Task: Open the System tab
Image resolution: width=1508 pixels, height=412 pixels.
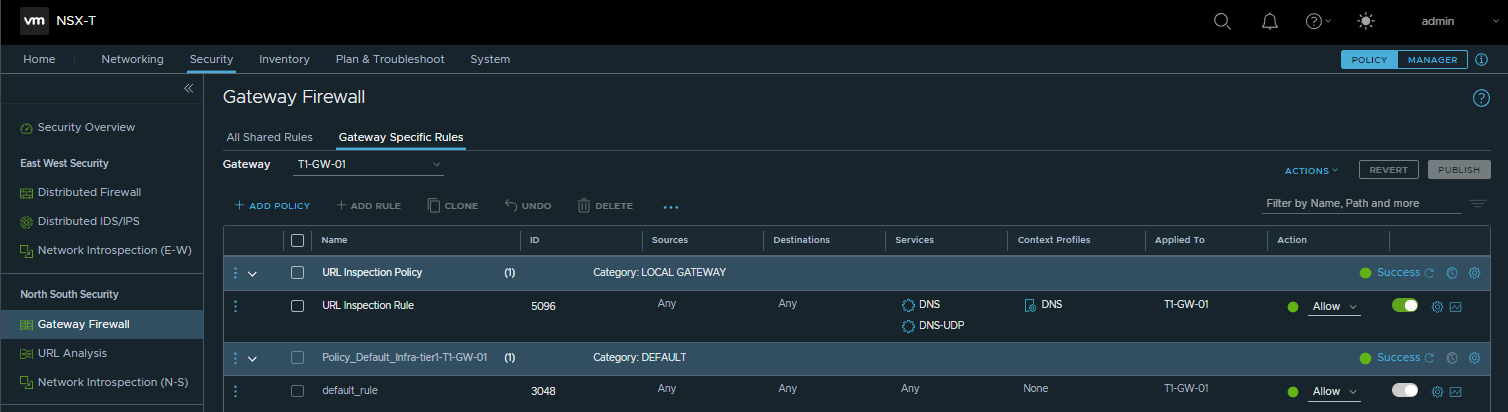Action: [x=490, y=59]
